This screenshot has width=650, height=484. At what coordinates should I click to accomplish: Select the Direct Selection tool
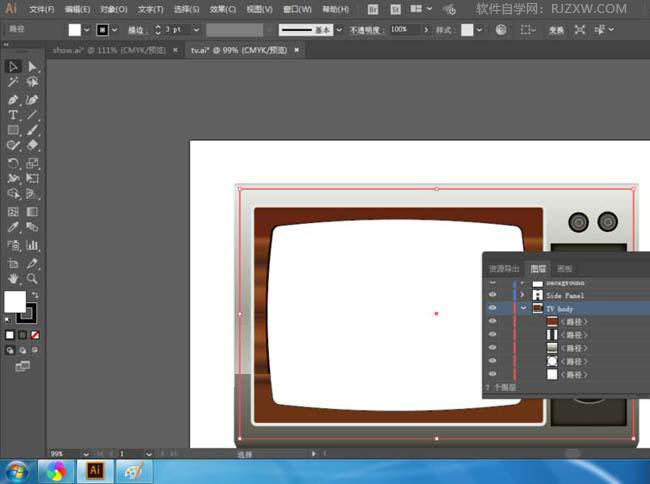[x=32, y=67]
